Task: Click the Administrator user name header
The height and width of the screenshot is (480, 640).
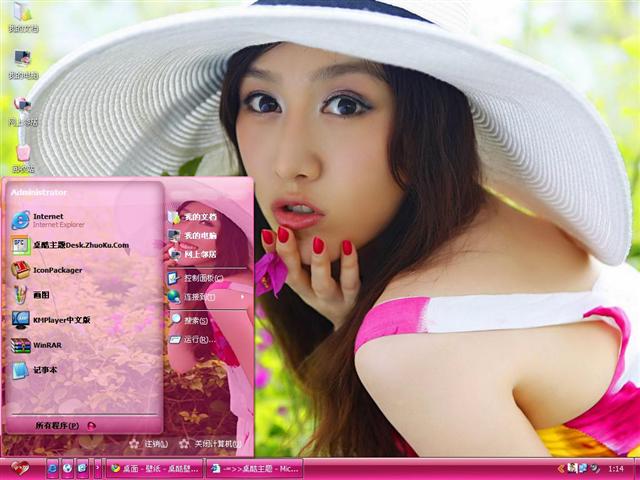Action: pos(39,192)
